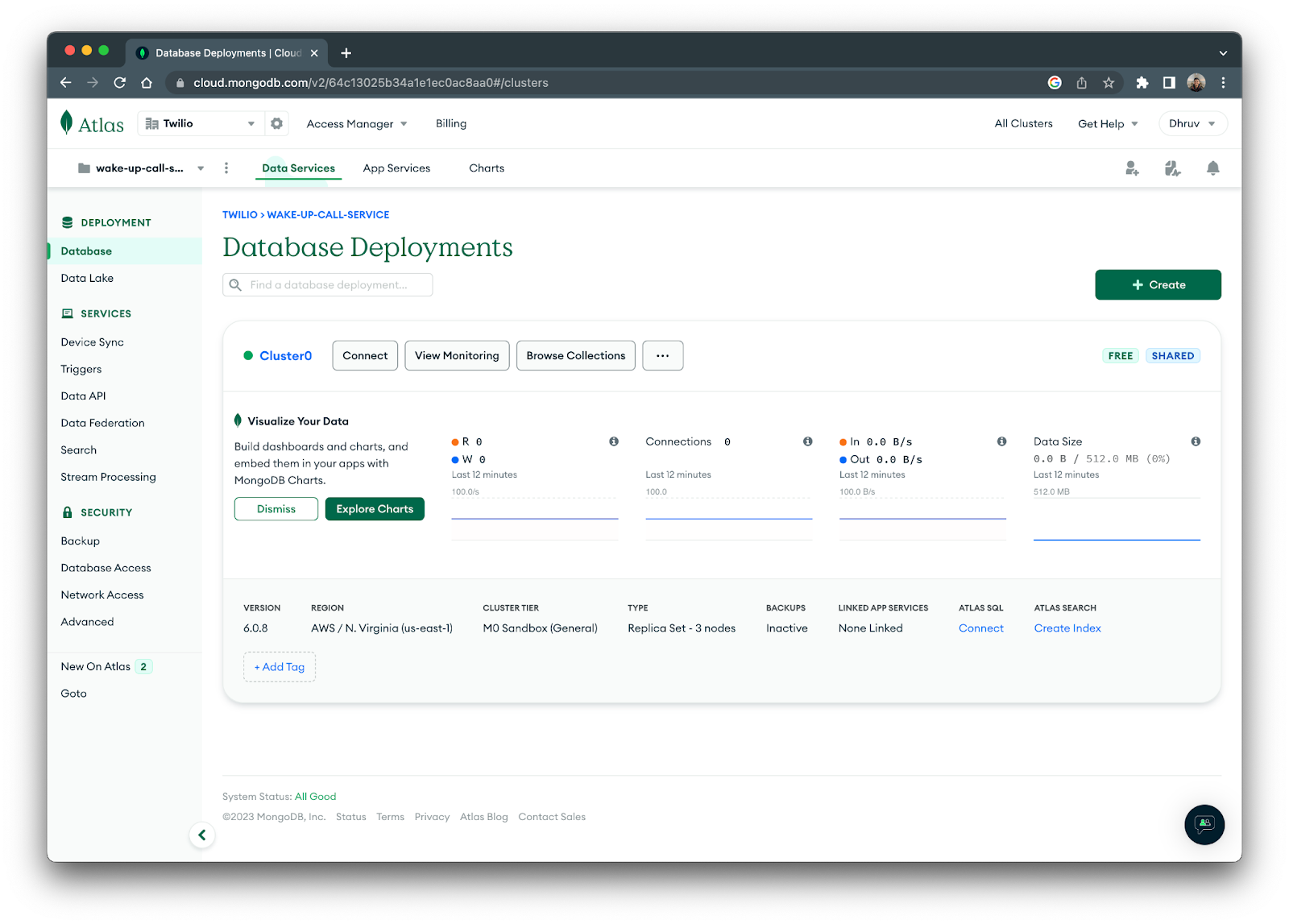
Task: Open project options three-dot menu
Action: pyautogui.click(x=226, y=168)
